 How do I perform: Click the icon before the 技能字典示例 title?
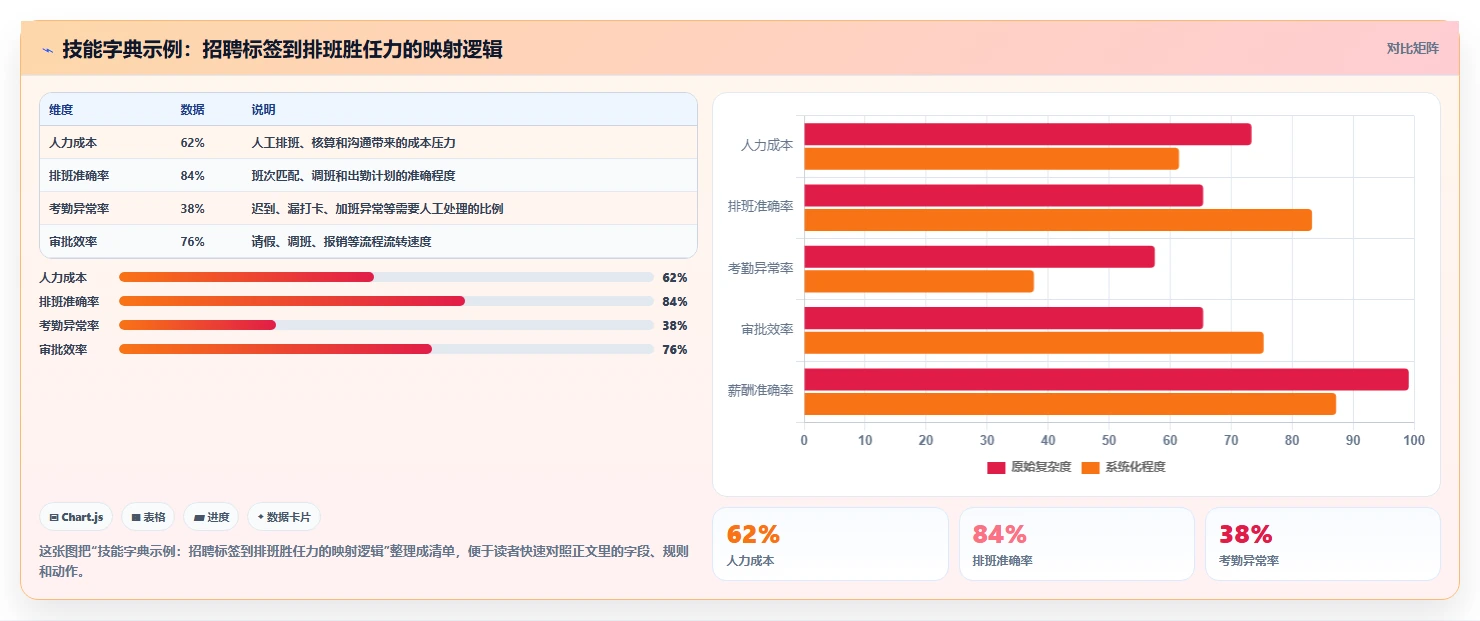click(47, 50)
